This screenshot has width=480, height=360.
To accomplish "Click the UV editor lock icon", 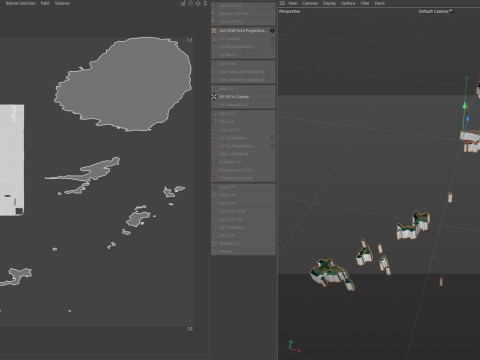I will [190, 3].
